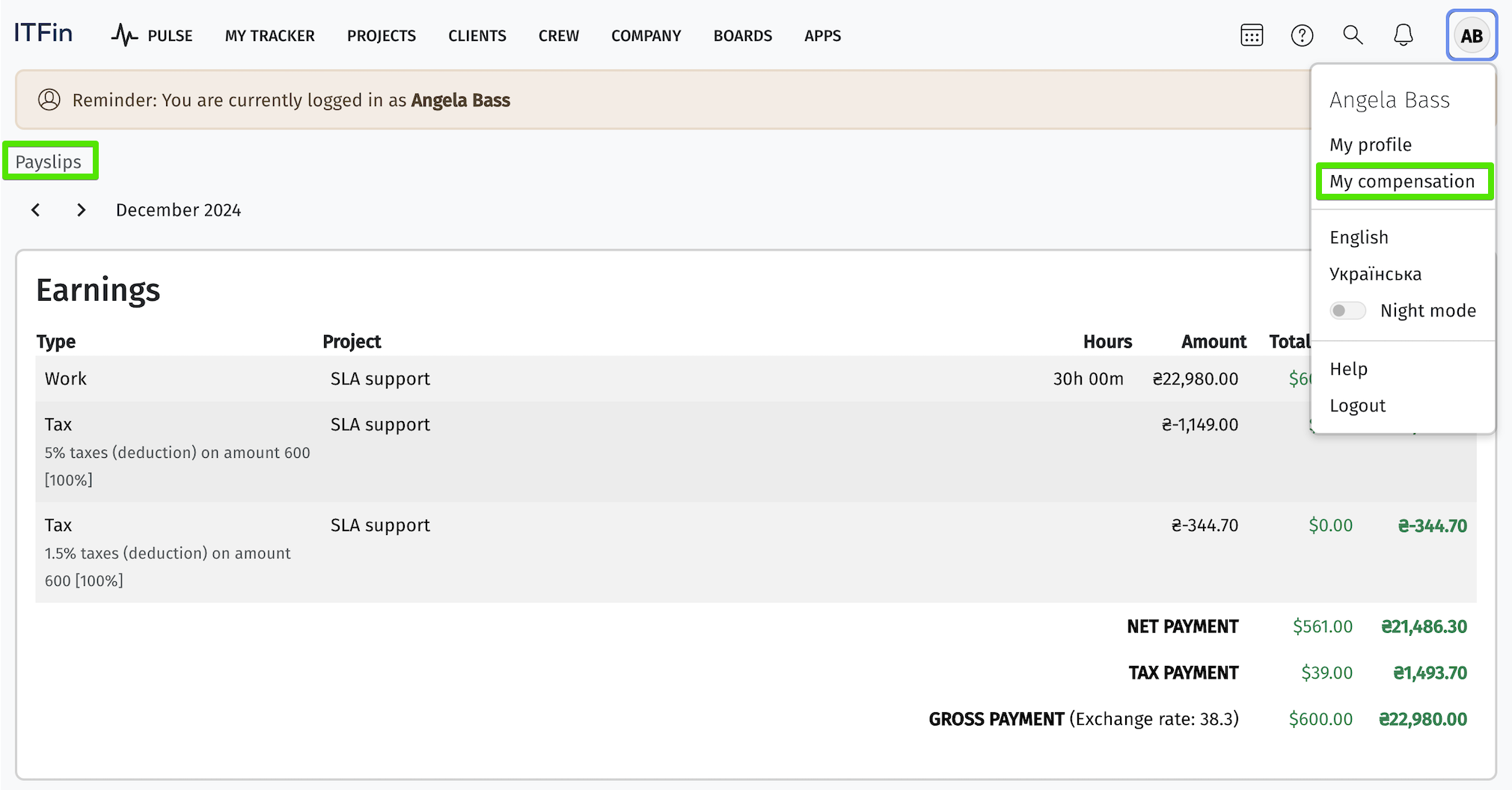Click the ₴-1,149.00 tax amount
The width and height of the screenshot is (1512, 790).
click(1199, 424)
